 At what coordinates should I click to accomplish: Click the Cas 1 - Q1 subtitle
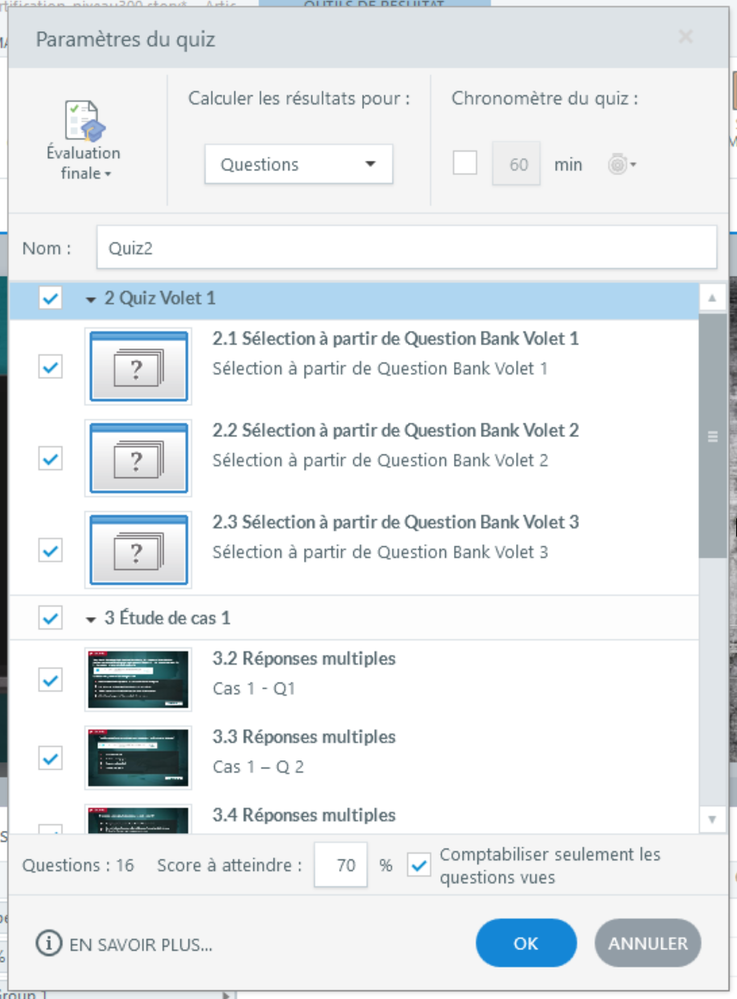coord(254,689)
